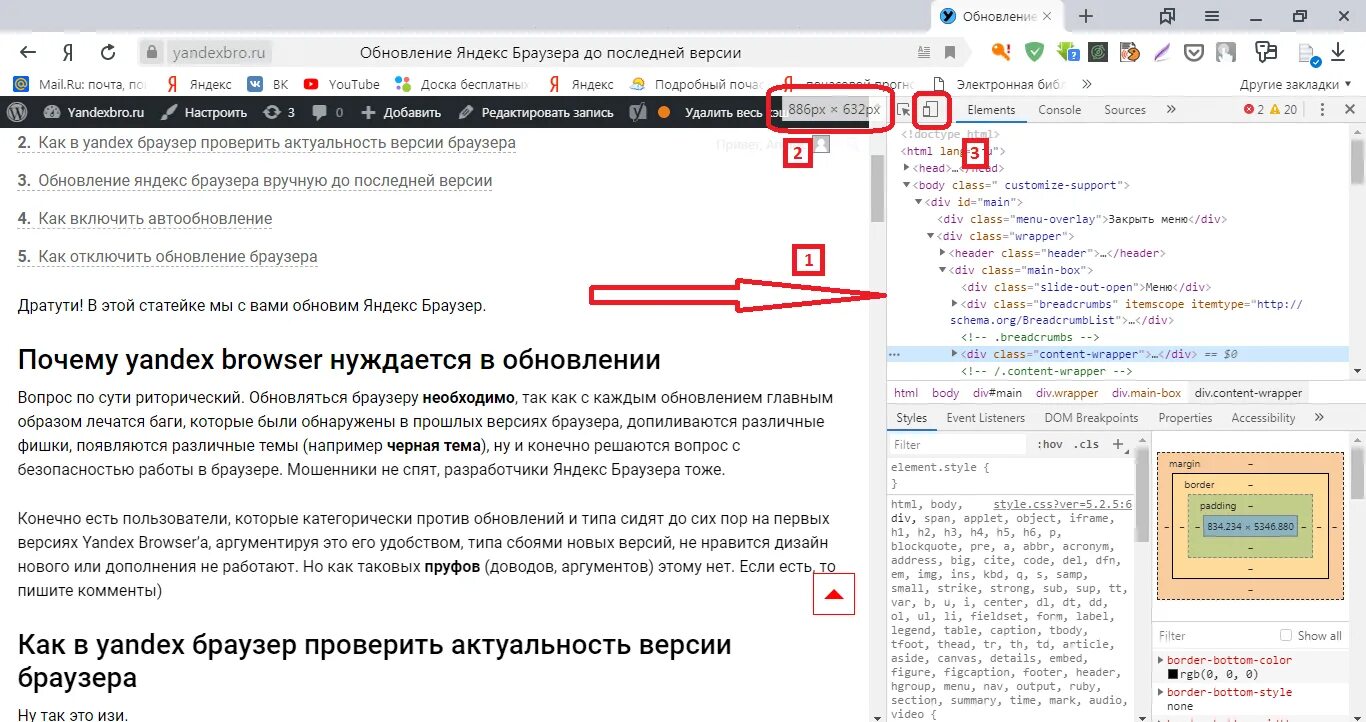Click the WordPress logo in admin bar
The image size is (1366, 722).
pyautogui.click(x=17, y=112)
